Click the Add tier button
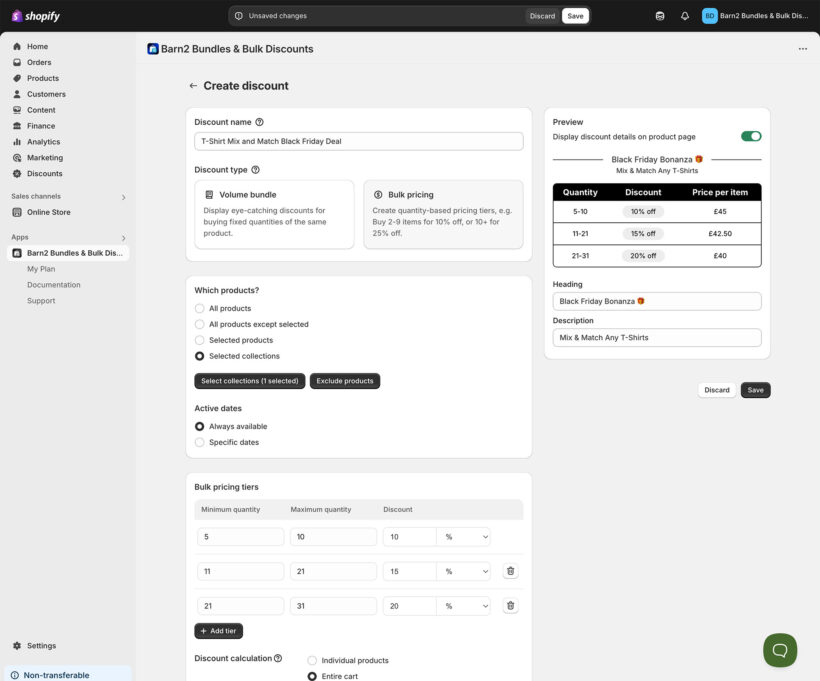Screen dimensions: 820x681 (218, 631)
